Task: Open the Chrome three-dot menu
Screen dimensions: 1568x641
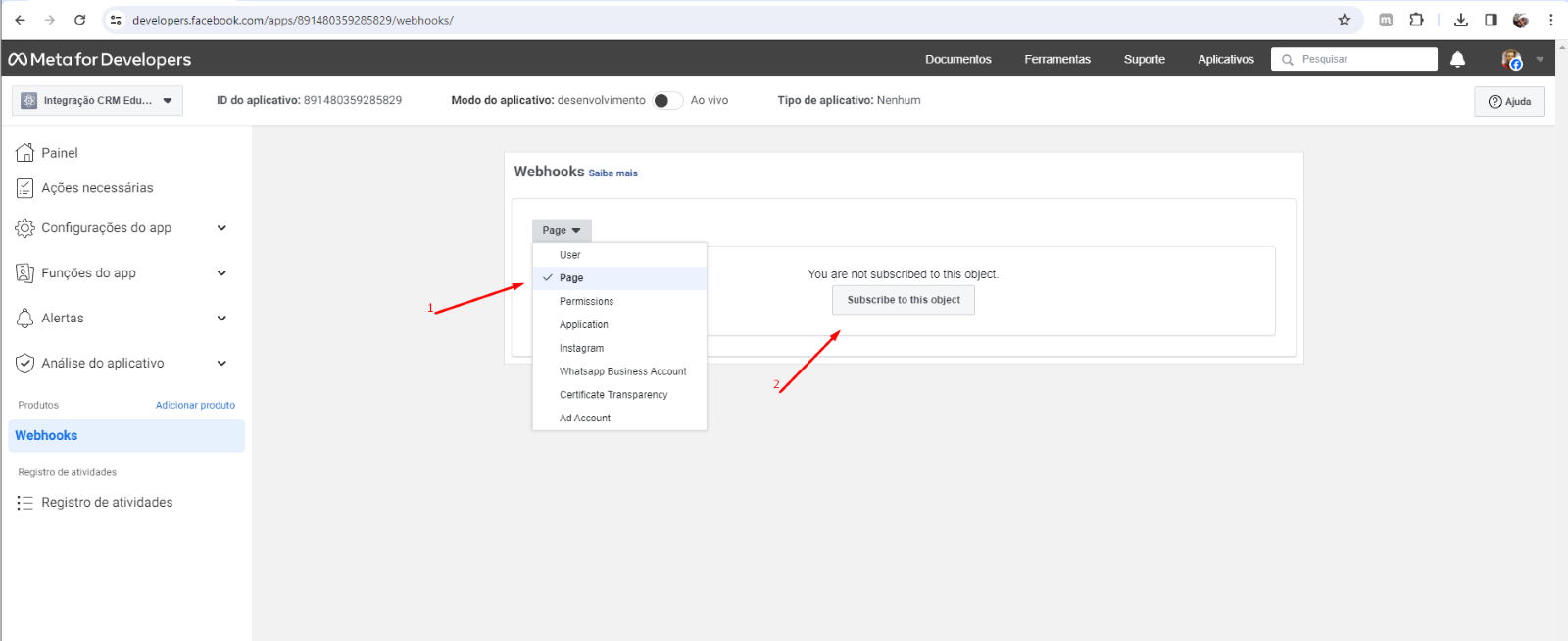Action: point(1550,20)
